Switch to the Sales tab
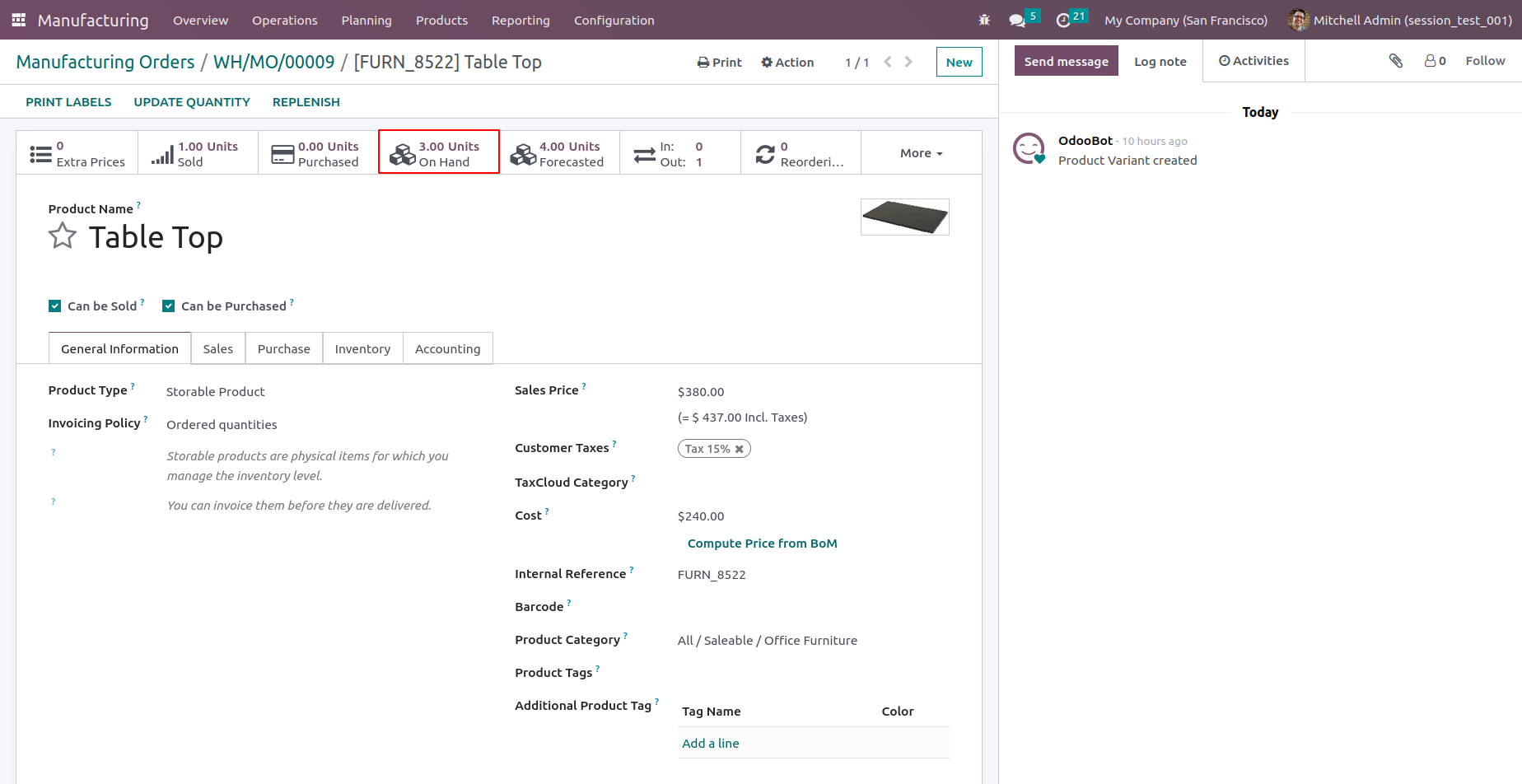 coord(218,348)
